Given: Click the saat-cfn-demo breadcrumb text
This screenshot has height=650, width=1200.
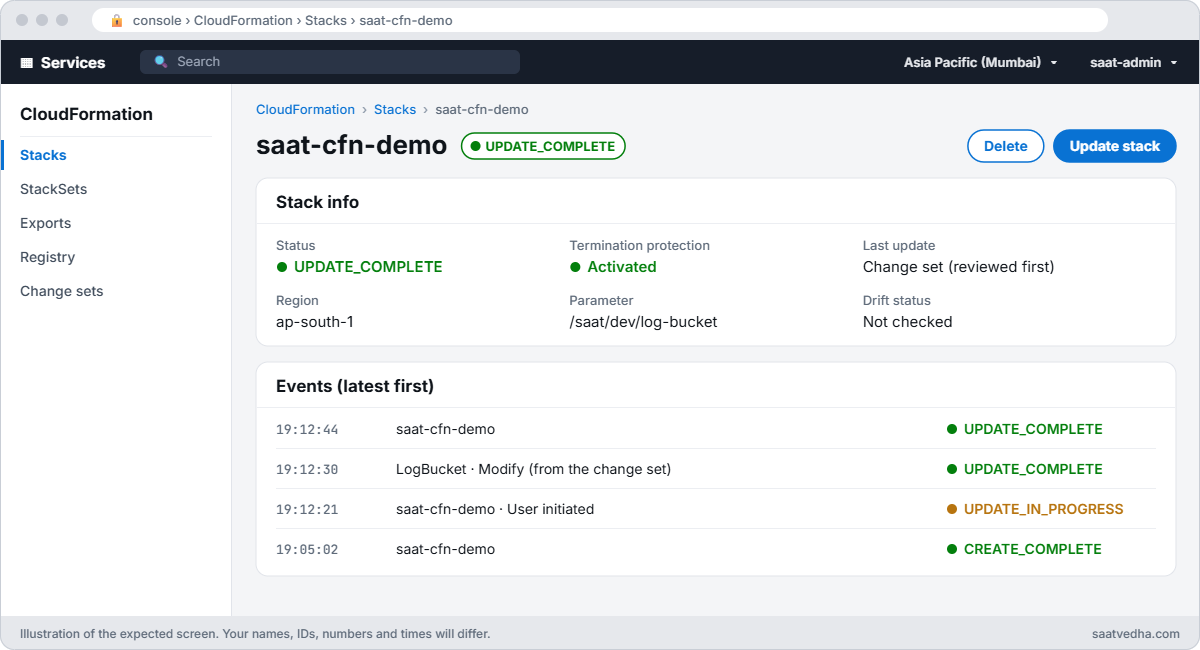Looking at the screenshot, I should click(482, 110).
